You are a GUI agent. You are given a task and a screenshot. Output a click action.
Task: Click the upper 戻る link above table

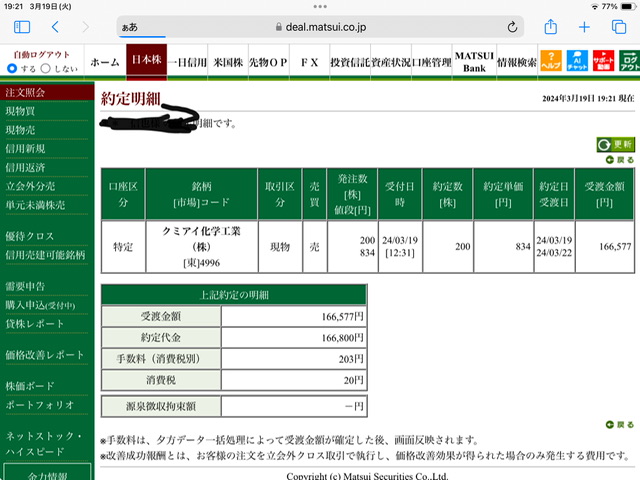pyautogui.click(x=620, y=160)
